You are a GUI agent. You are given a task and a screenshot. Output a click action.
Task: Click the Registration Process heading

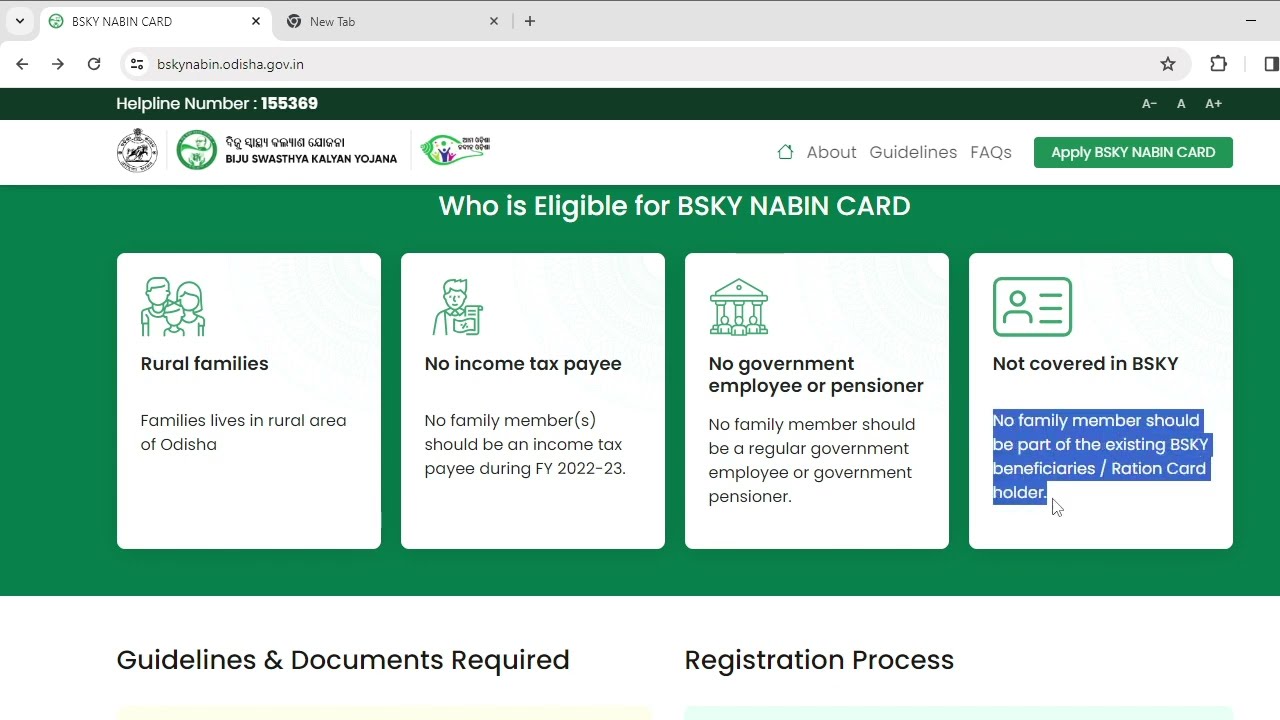click(819, 660)
